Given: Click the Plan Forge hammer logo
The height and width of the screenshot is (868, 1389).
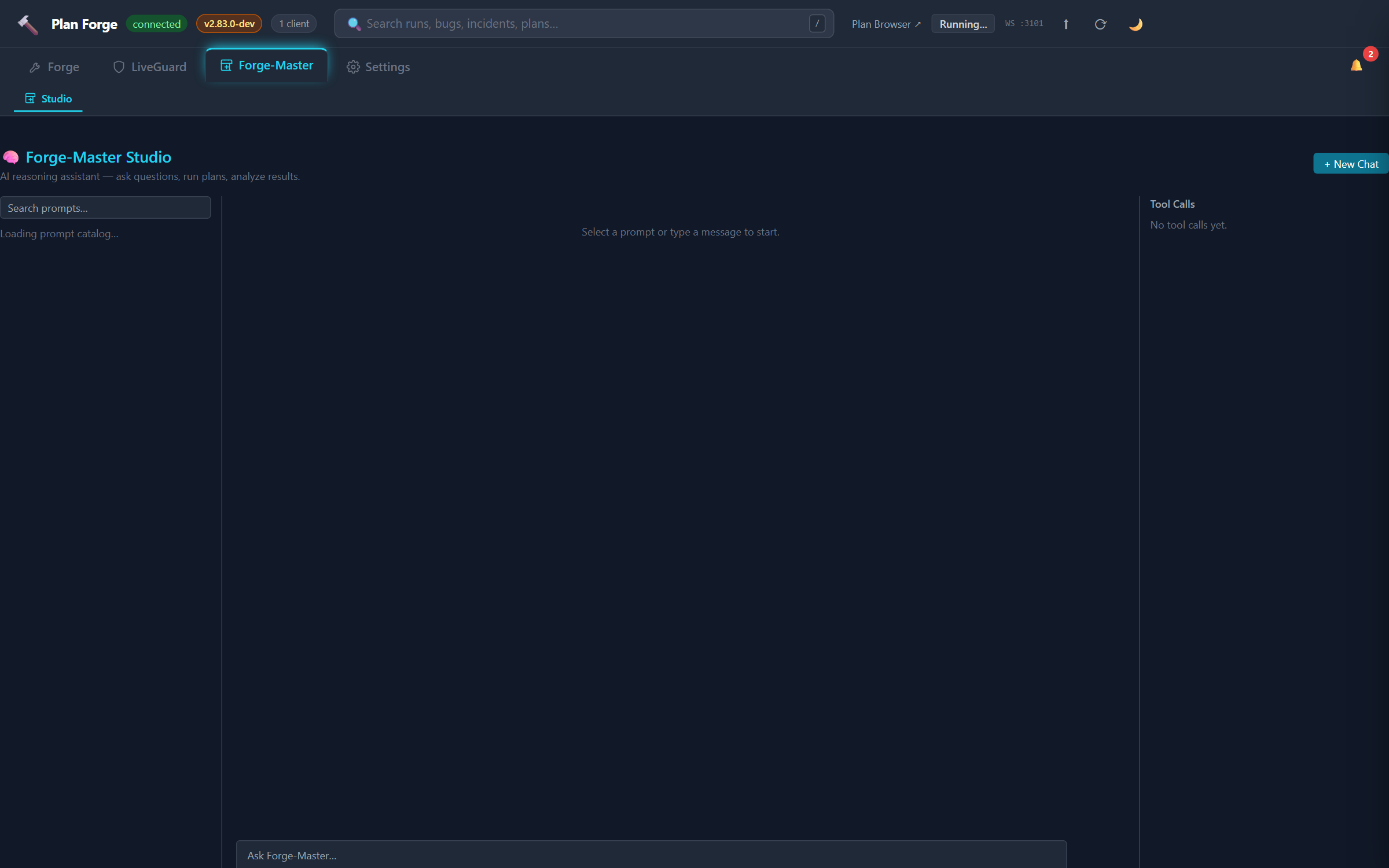Looking at the screenshot, I should pos(28,24).
